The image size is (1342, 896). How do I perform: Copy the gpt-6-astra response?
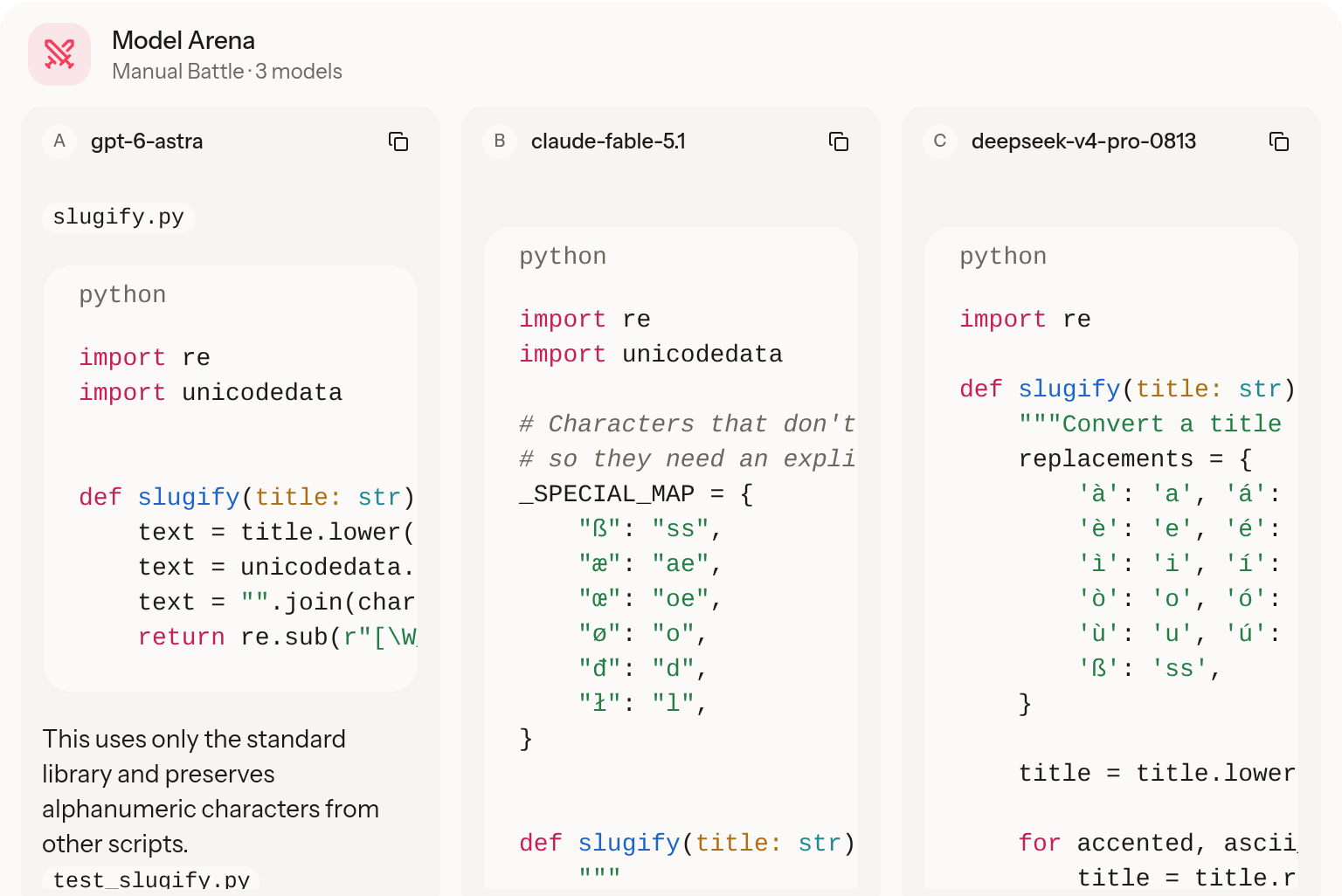(398, 141)
